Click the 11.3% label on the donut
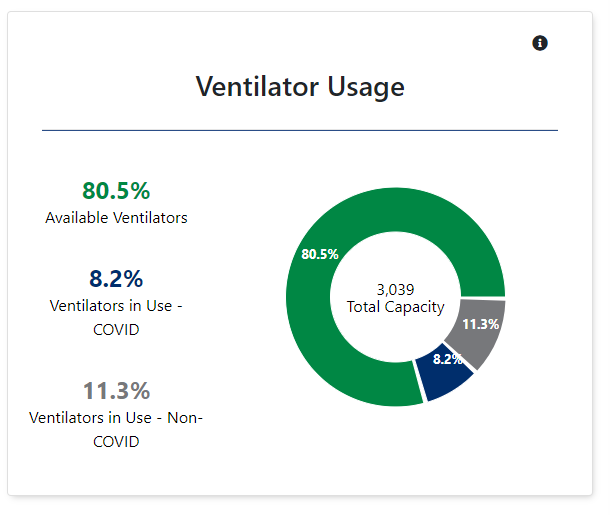This screenshot has width=610, height=515. [x=480, y=324]
